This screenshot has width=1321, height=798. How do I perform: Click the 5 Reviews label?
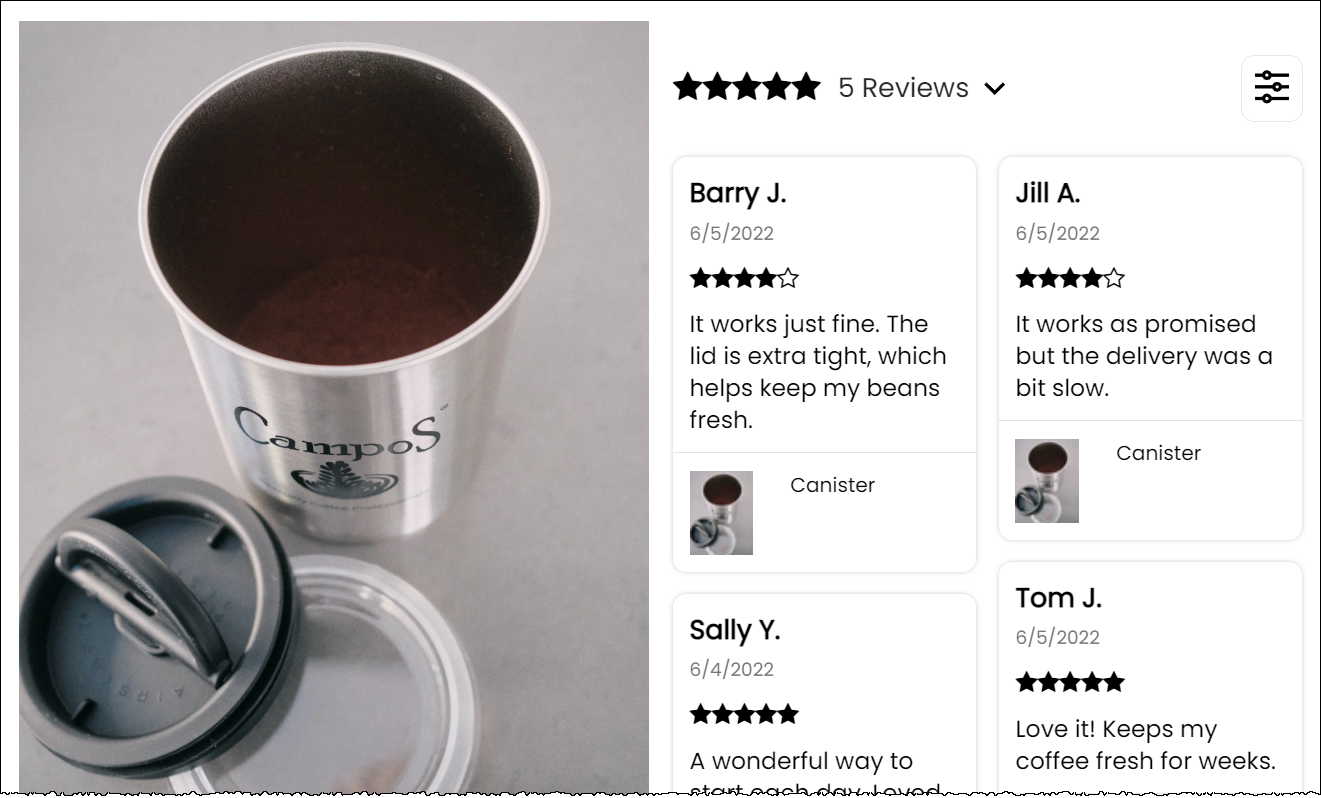coord(903,88)
